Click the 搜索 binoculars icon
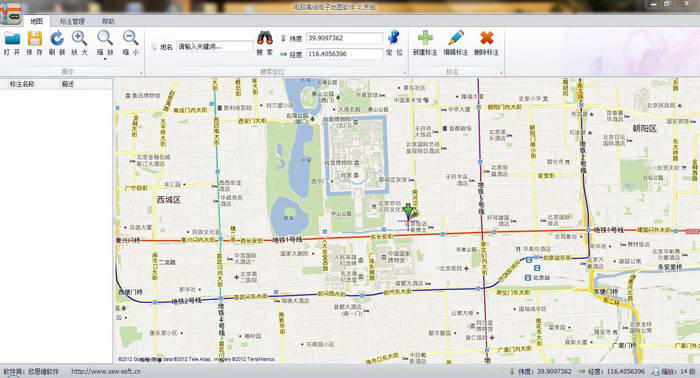Image resolution: width=700 pixels, height=378 pixels. pyautogui.click(x=265, y=38)
